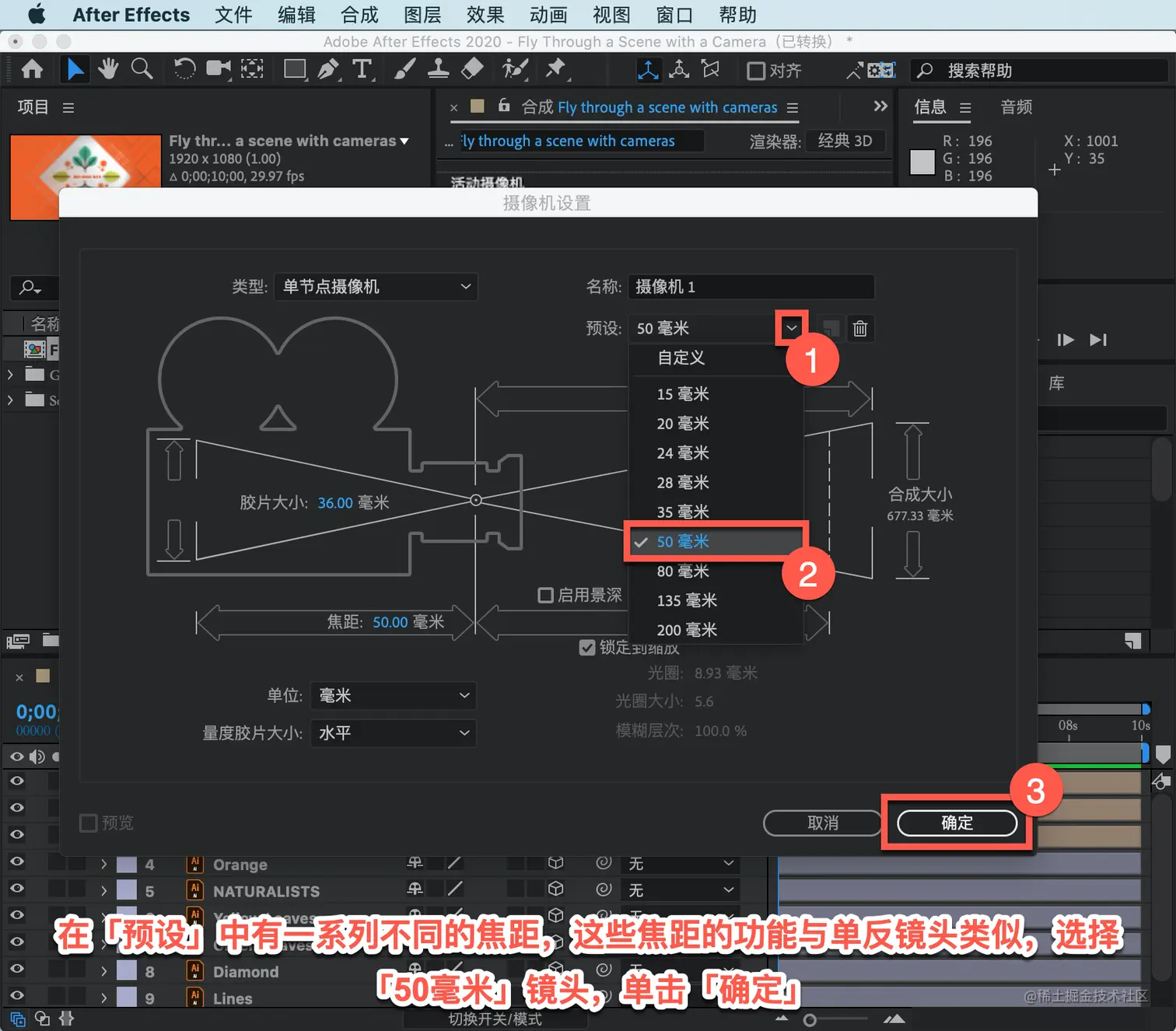Expand the Diamond layer properties
The image size is (1176, 1031).
tap(103, 971)
